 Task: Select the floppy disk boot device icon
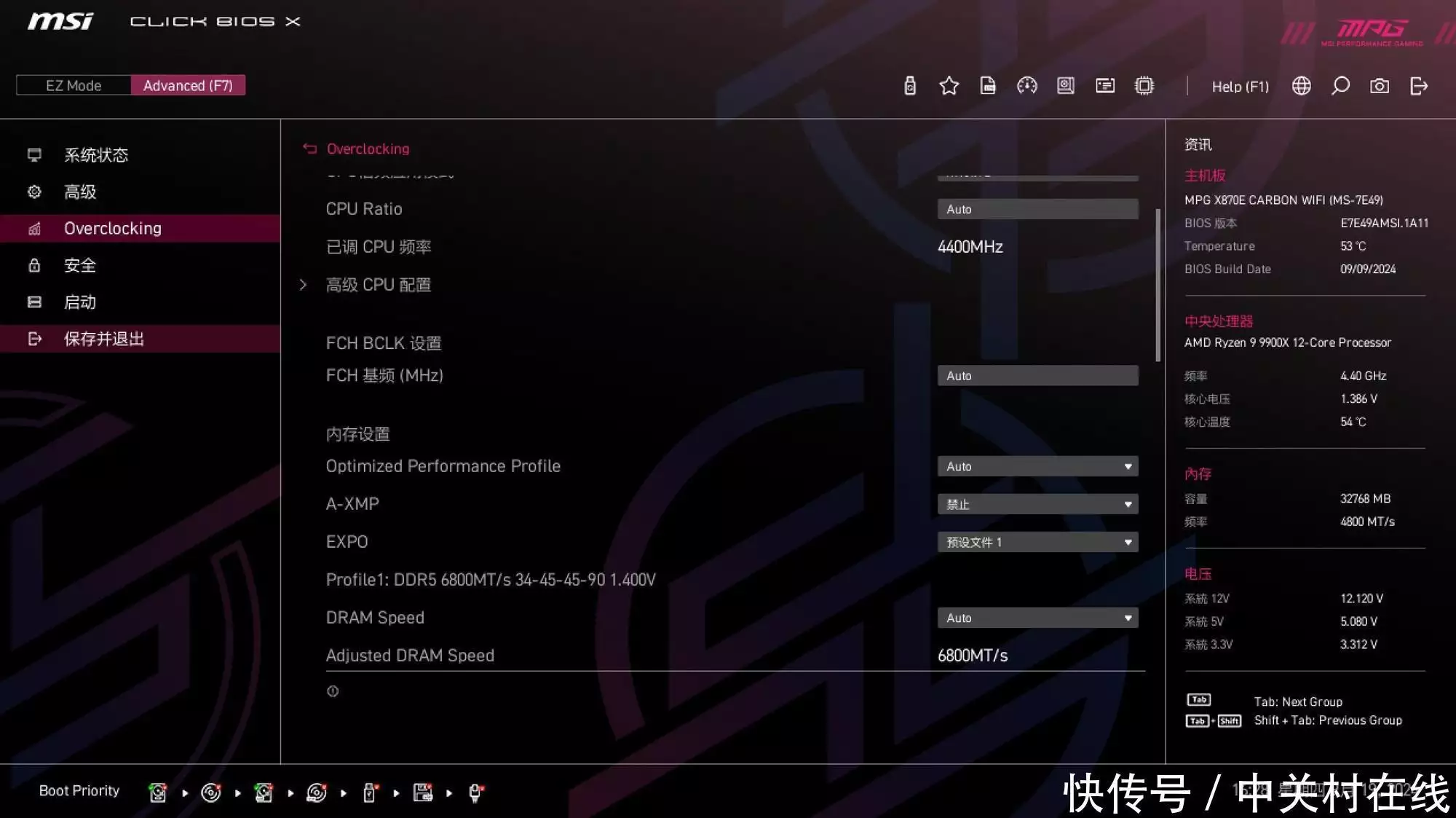pyautogui.click(x=422, y=792)
